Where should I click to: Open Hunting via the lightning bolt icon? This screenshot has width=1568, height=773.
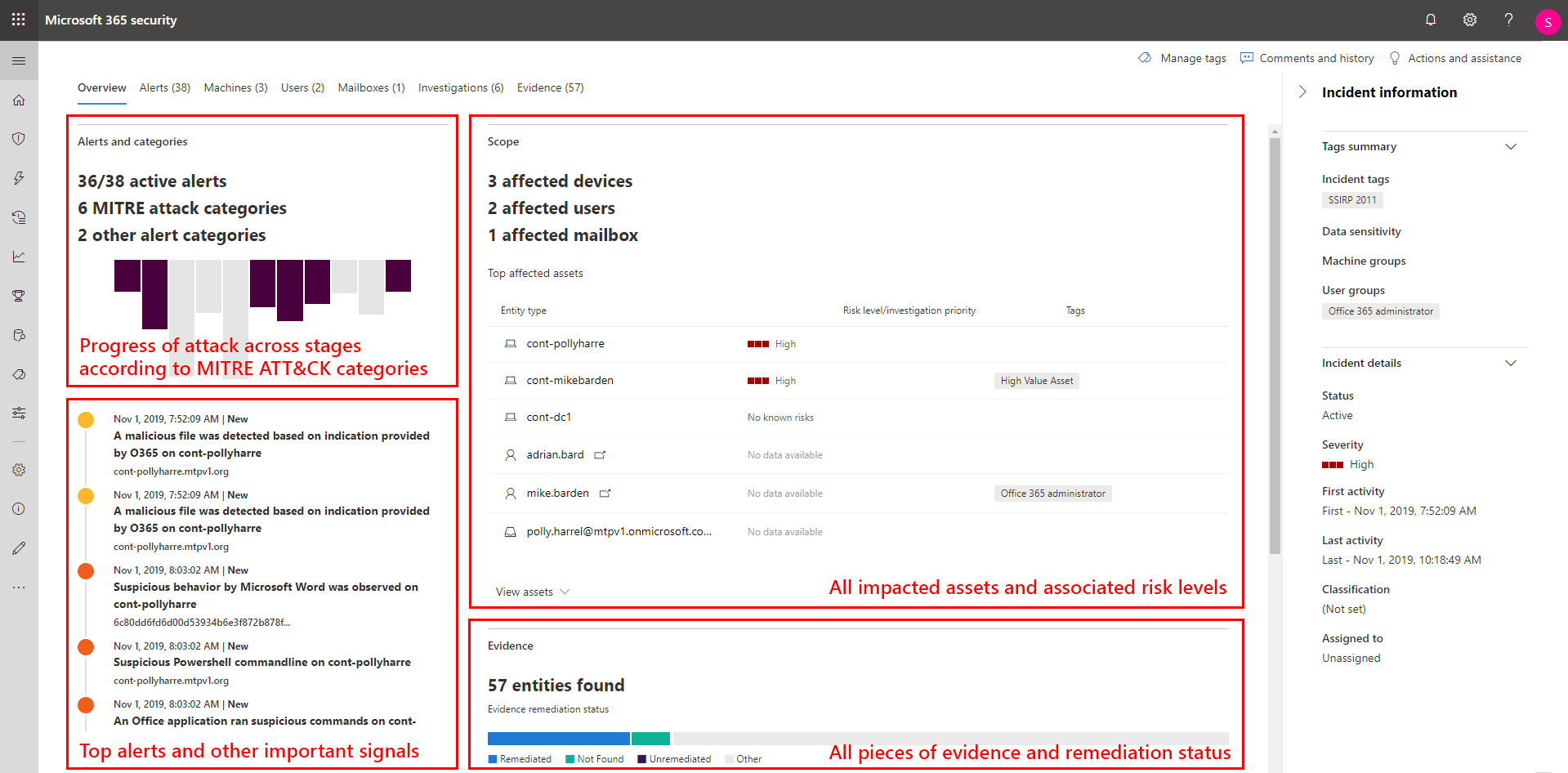click(18, 177)
